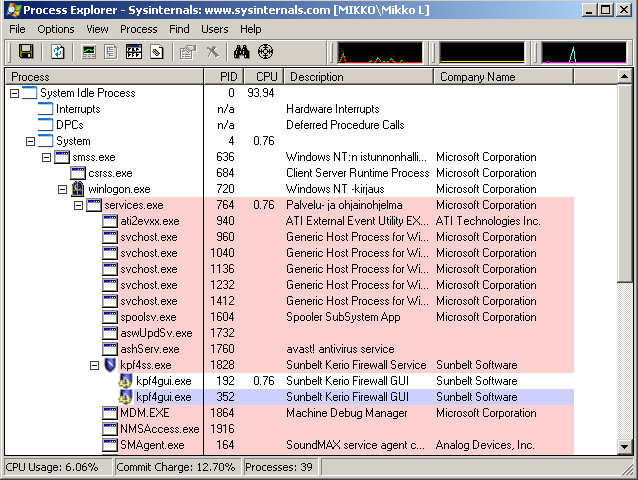Collapse the services.exe tree node
The image size is (638, 480).
(78, 205)
